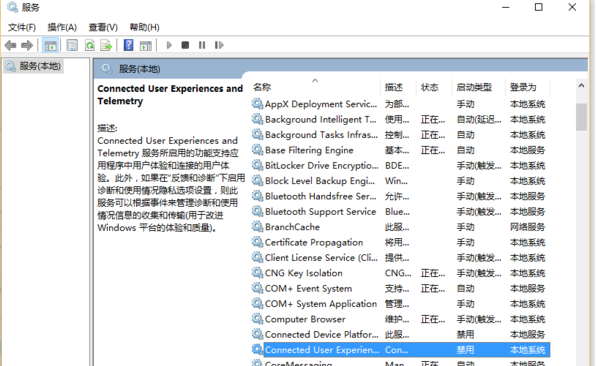Click the services magnifier icon in 服务(本地) header
The width and height of the screenshot is (596, 366).
click(107, 69)
